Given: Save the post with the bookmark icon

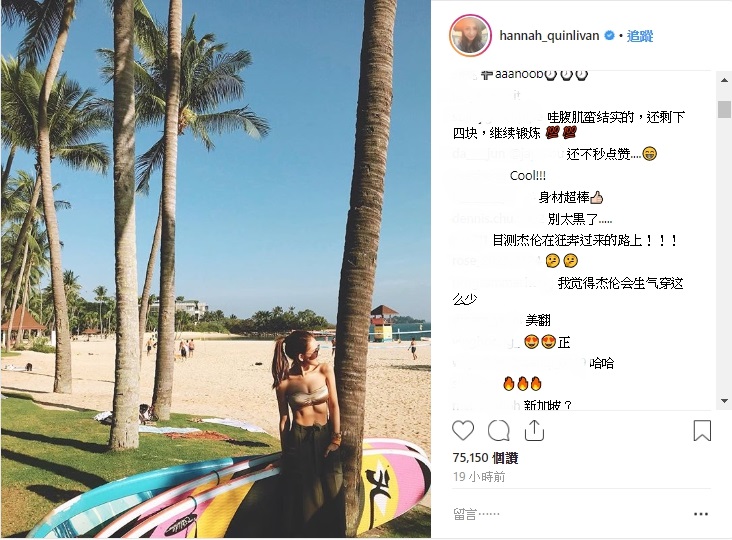Looking at the screenshot, I should tap(702, 430).
